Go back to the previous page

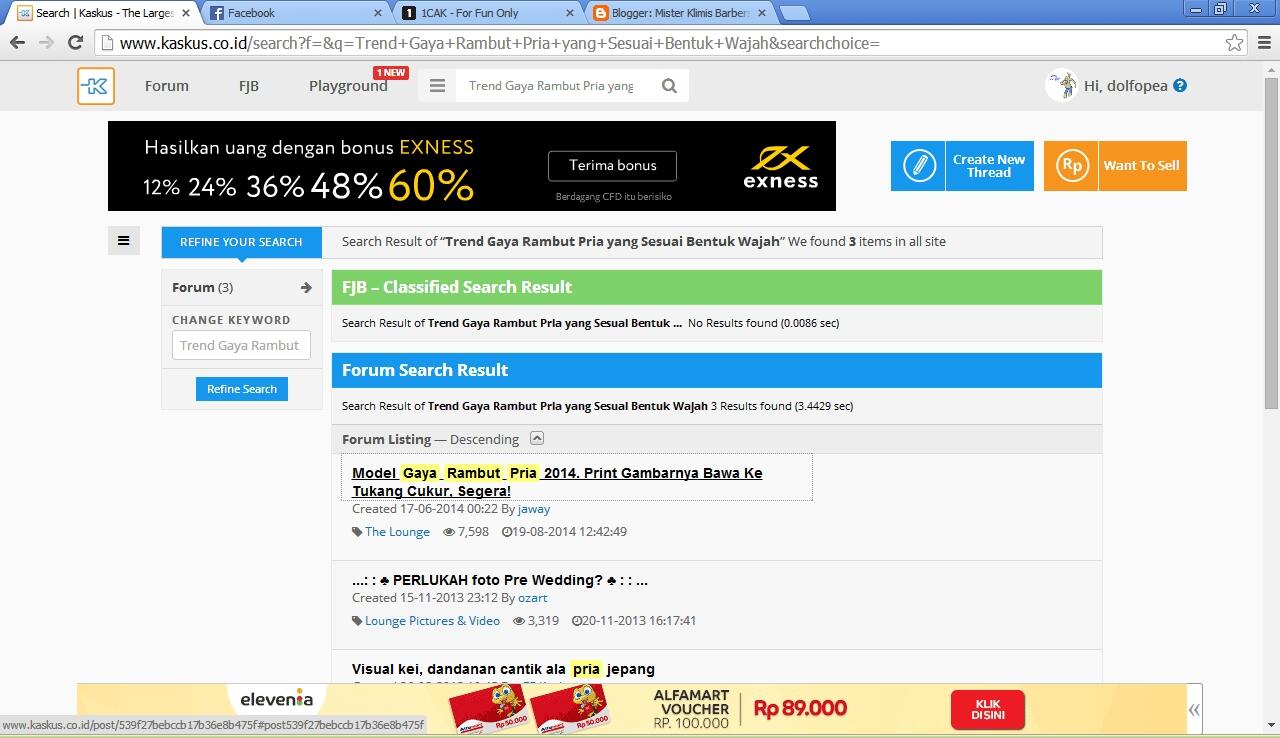click(17, 43)
